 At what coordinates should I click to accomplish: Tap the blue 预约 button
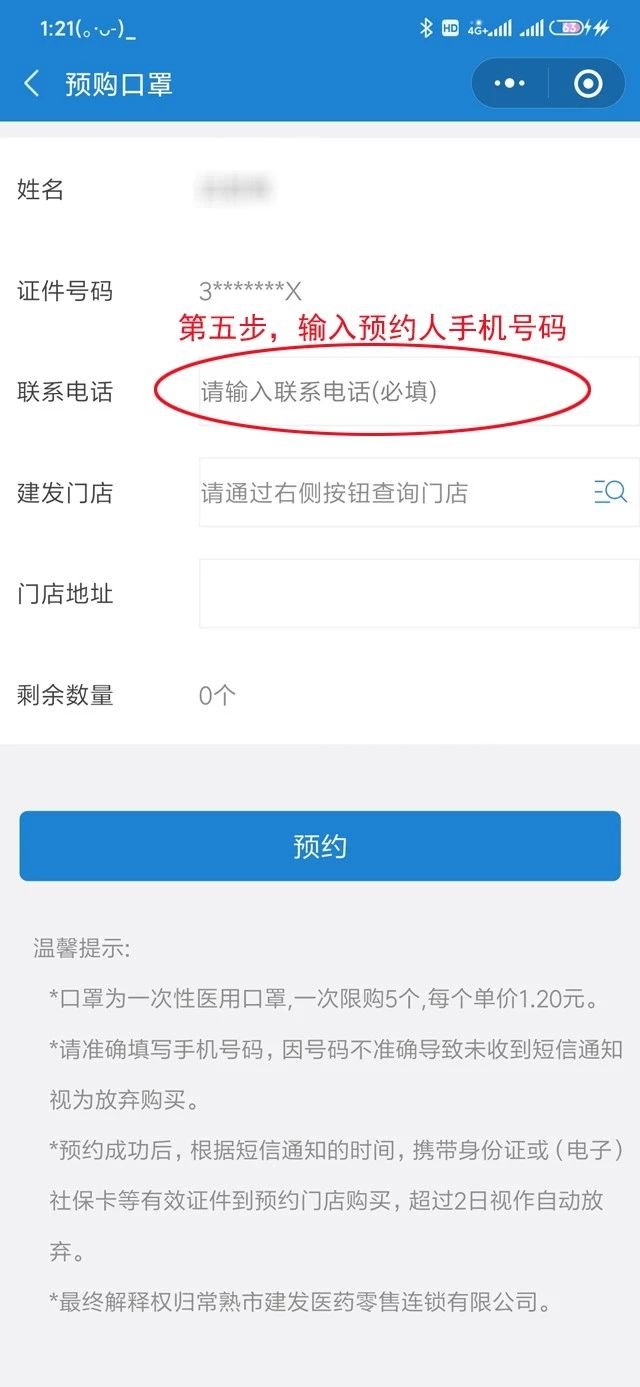pos(320,846)
